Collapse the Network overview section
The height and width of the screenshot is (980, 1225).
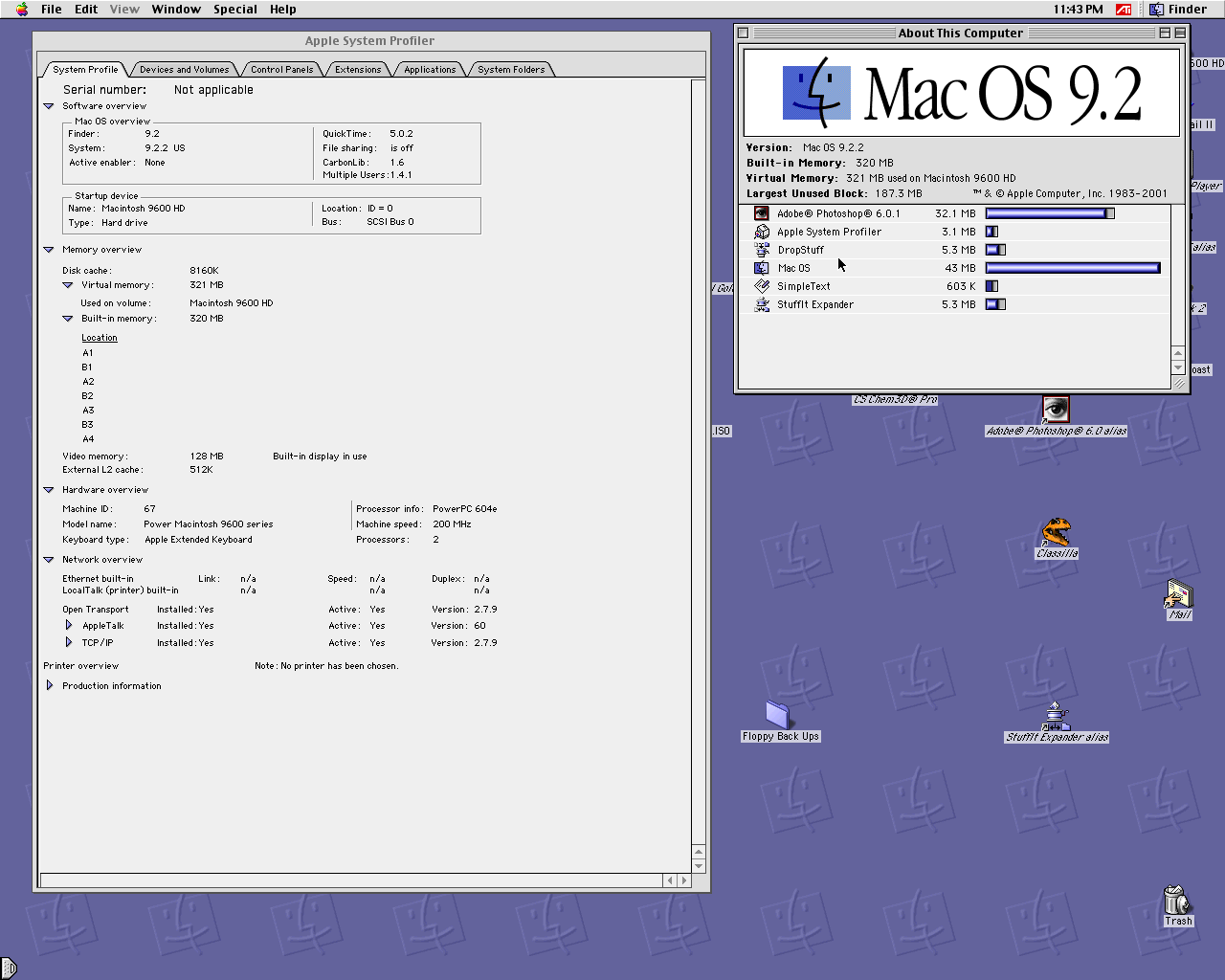(x=49, y=560)
